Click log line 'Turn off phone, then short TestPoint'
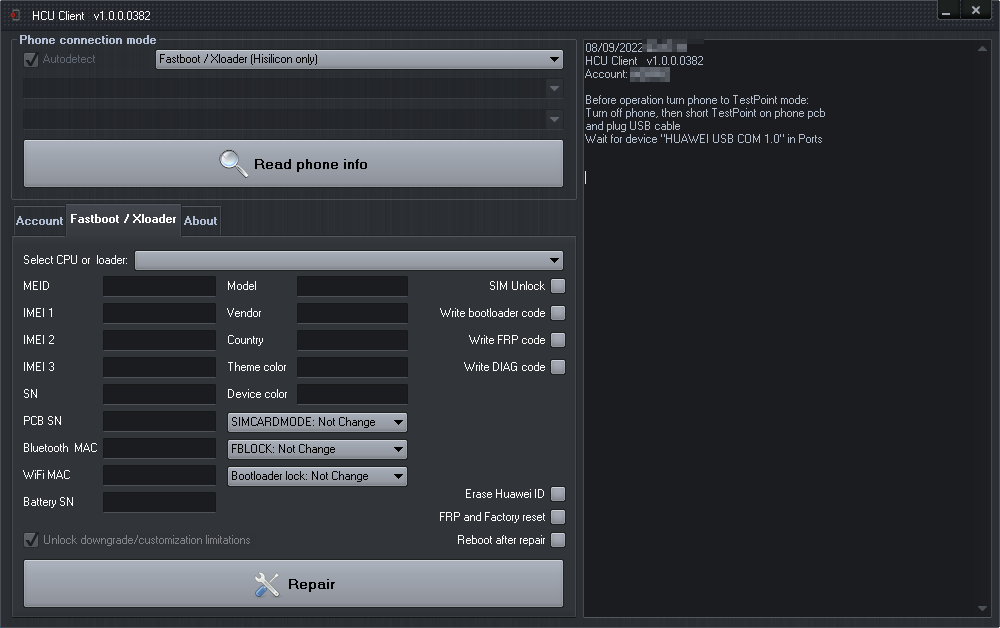The image size is (1000, 628). 705,113
